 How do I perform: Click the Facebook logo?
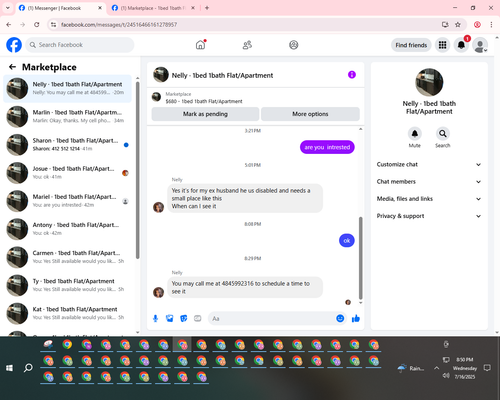point(14,45)
